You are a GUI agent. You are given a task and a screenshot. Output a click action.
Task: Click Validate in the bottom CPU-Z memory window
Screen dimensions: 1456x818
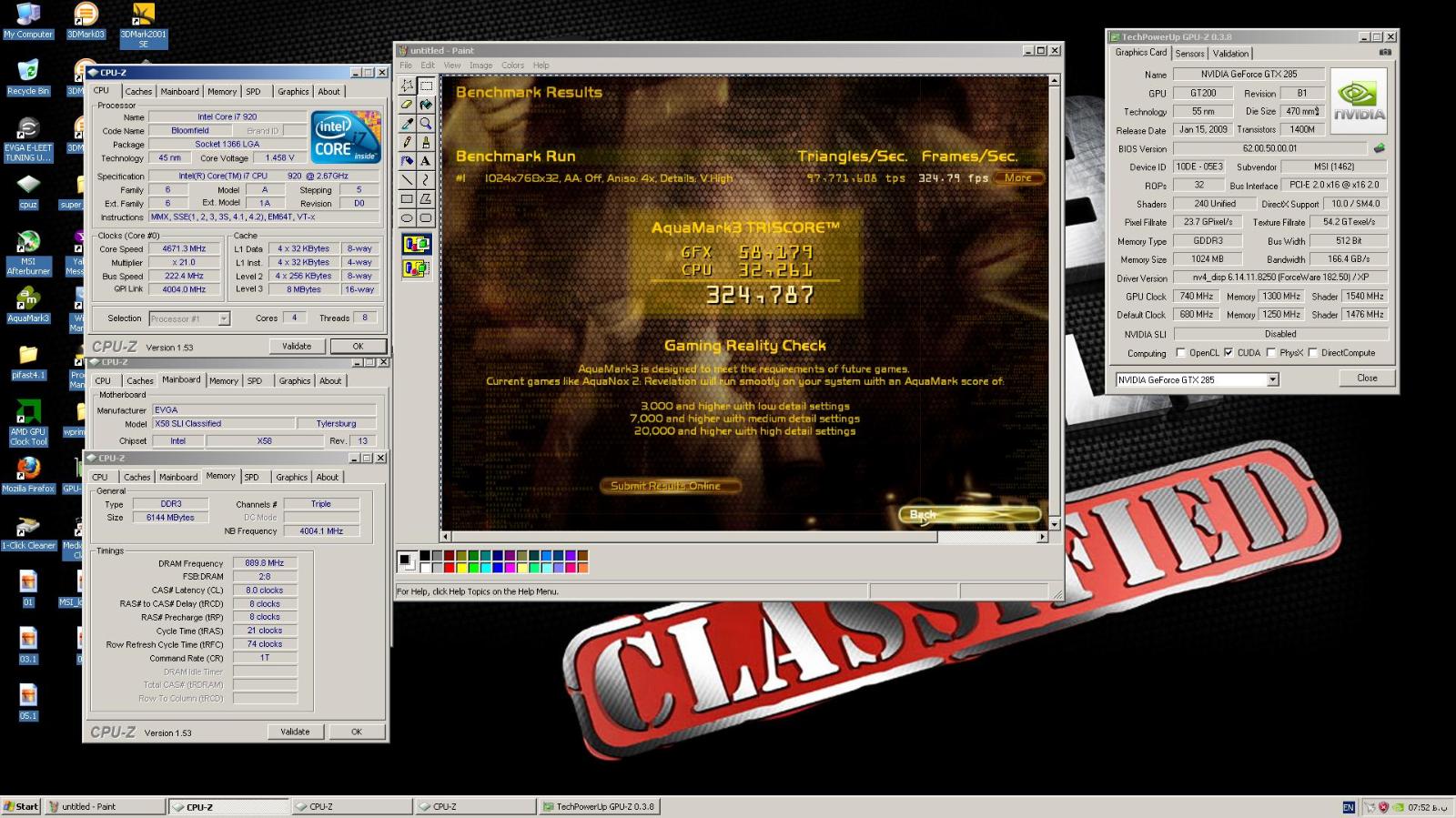(x=295, y=732)
